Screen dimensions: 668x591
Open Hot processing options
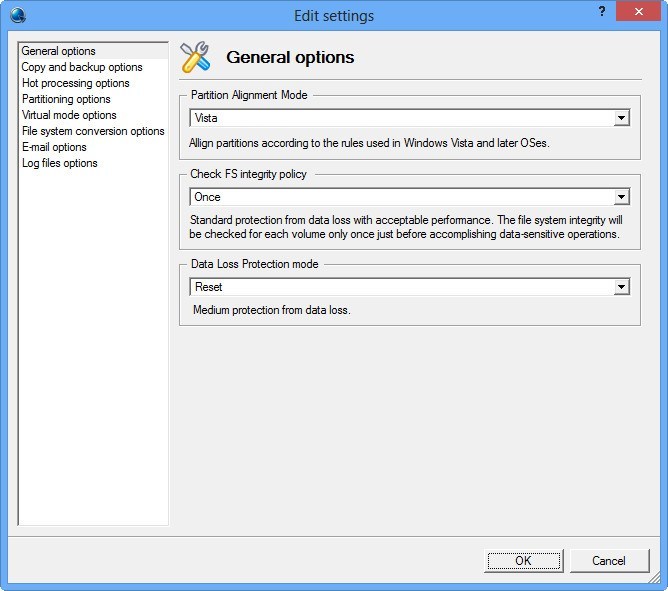pyautogui.click(x=93, y=83)
